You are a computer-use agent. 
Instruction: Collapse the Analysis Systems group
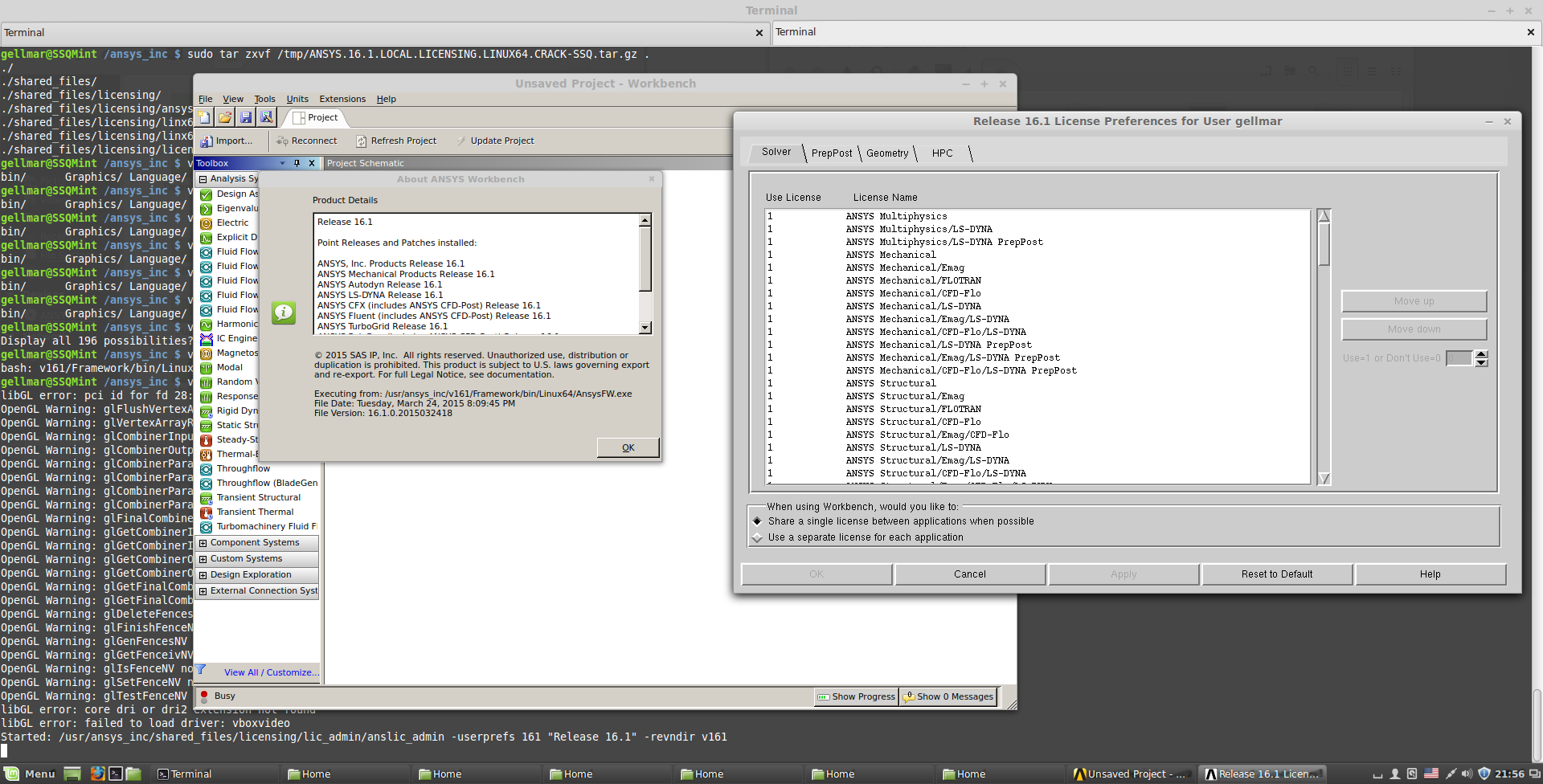point(203,179)
